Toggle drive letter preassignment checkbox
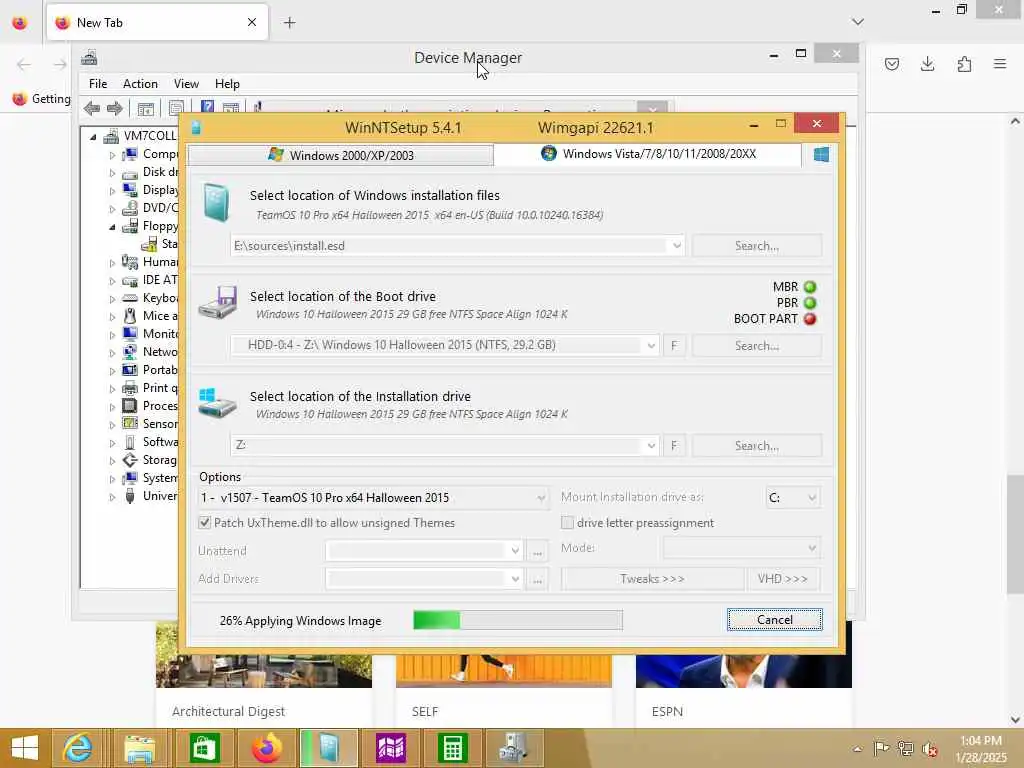Viewport: 1024px width, 768px height. (567, 522)
